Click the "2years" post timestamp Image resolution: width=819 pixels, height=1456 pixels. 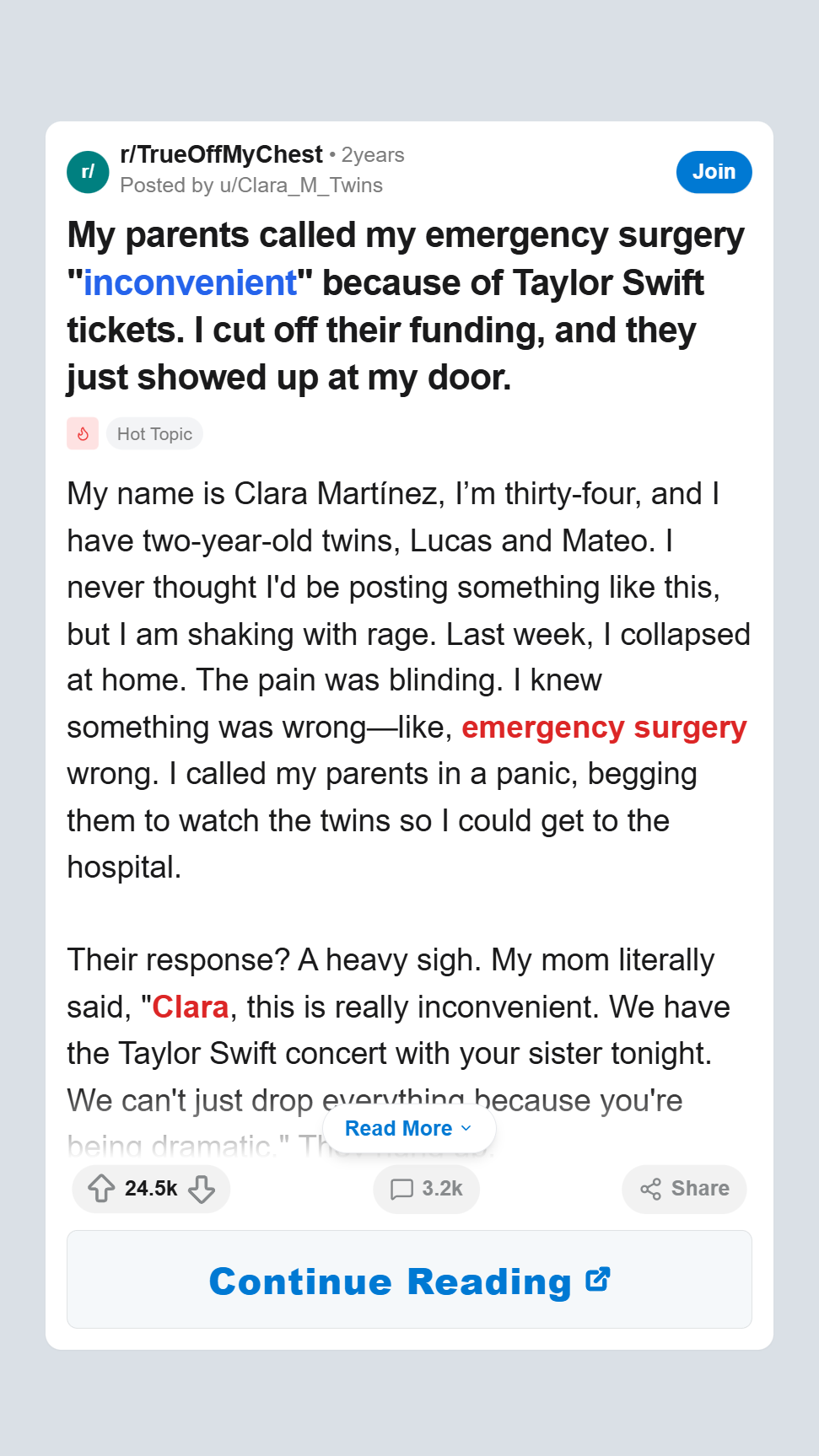[373, 155]
